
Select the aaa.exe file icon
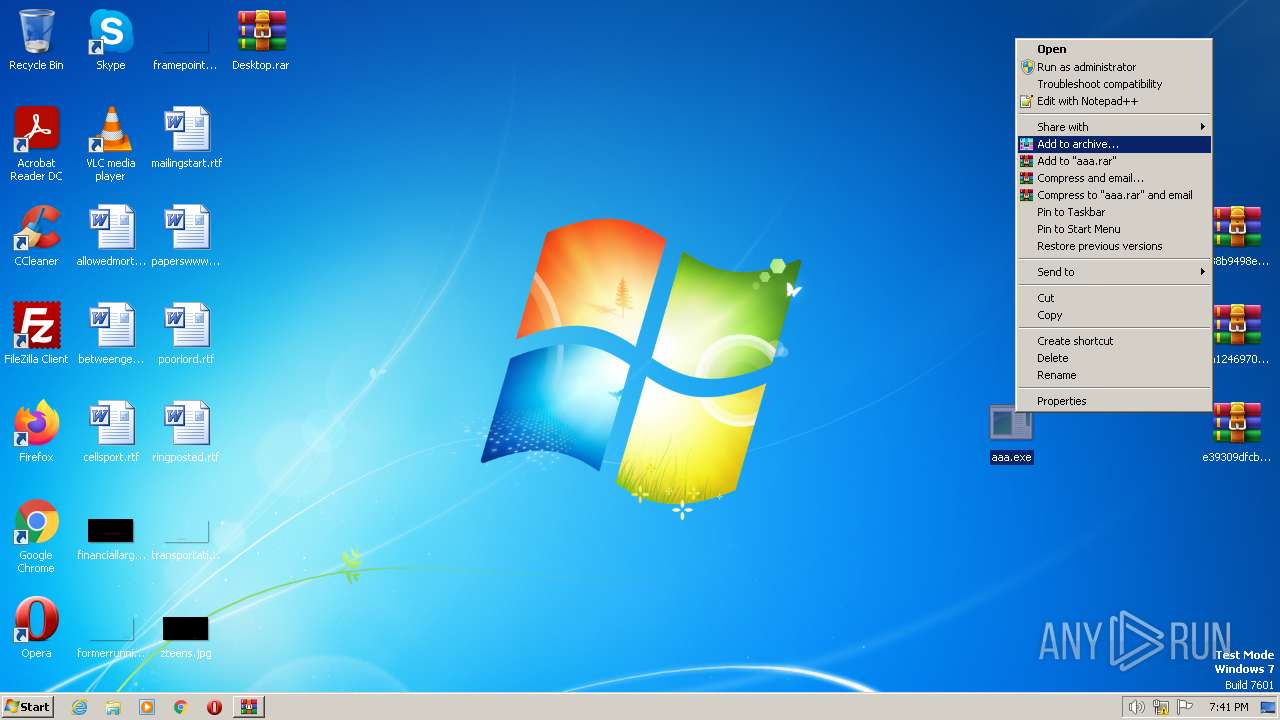(x=1011, y=434)
